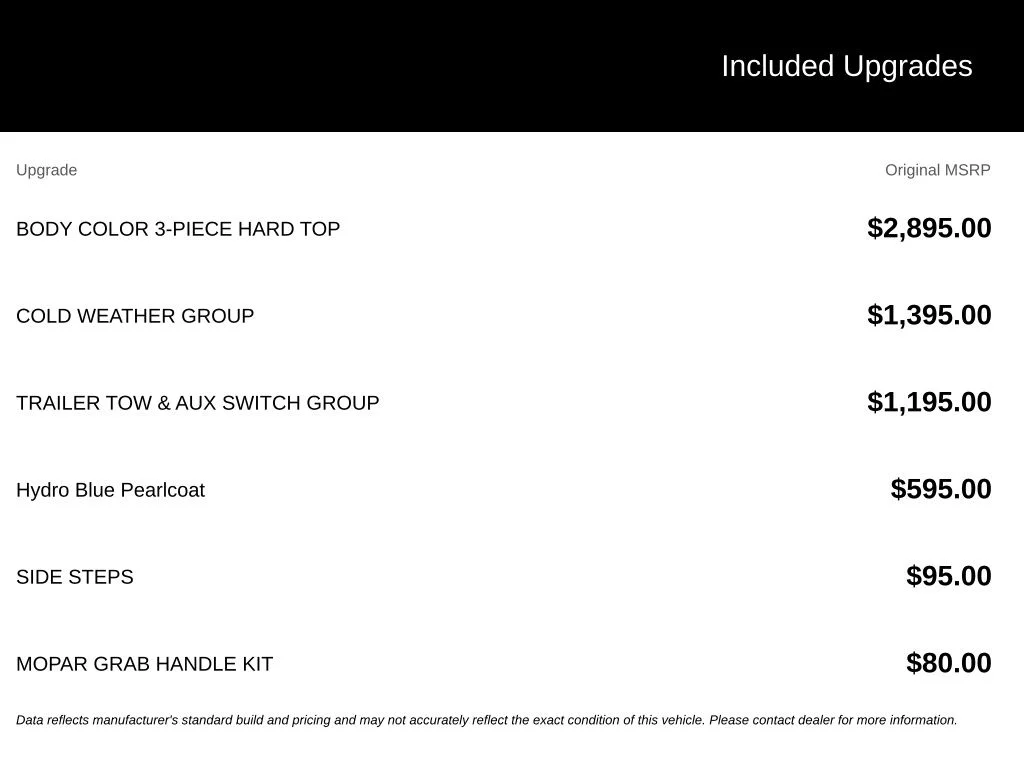Screen dimensions: 1024x768
Task: Click the Included Upgrades header title
Action: (846, 66)
